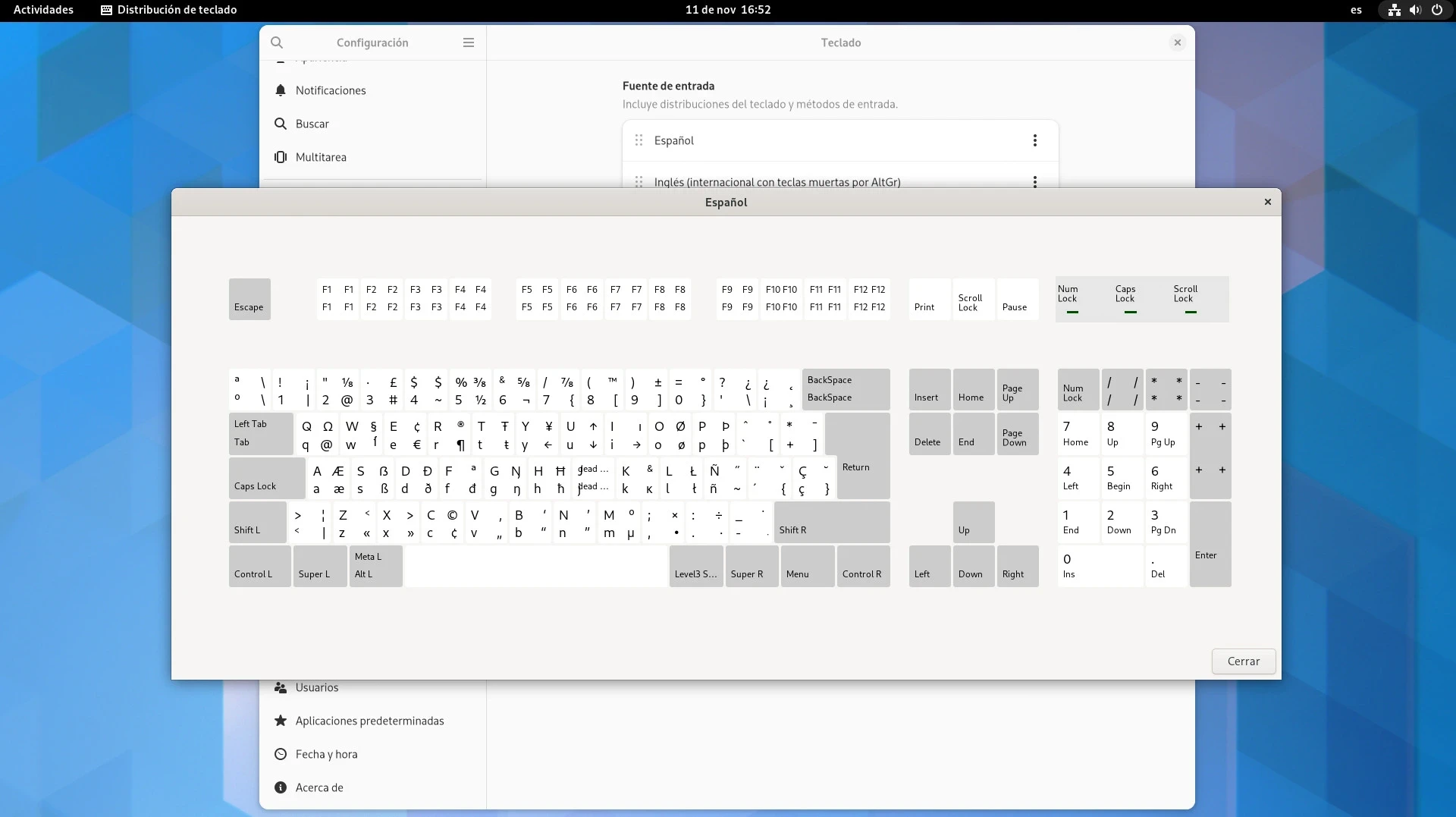Go to Aplicaciones predeterminadas
The height and width of the screenshot is (817, 1456).
click(369, 721)
